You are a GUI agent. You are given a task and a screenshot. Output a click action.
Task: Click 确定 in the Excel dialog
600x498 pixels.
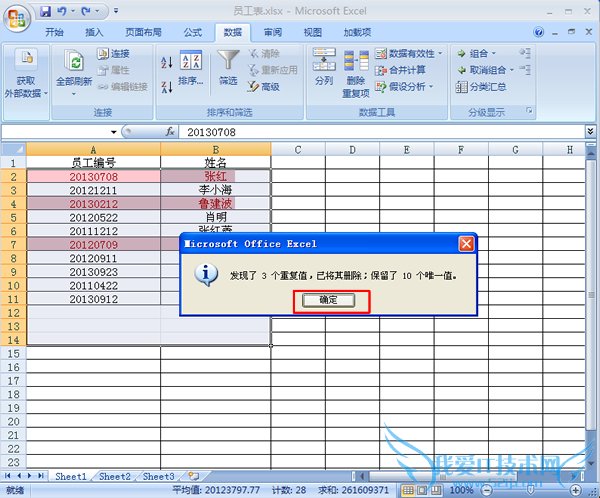(x=328, y=300)
